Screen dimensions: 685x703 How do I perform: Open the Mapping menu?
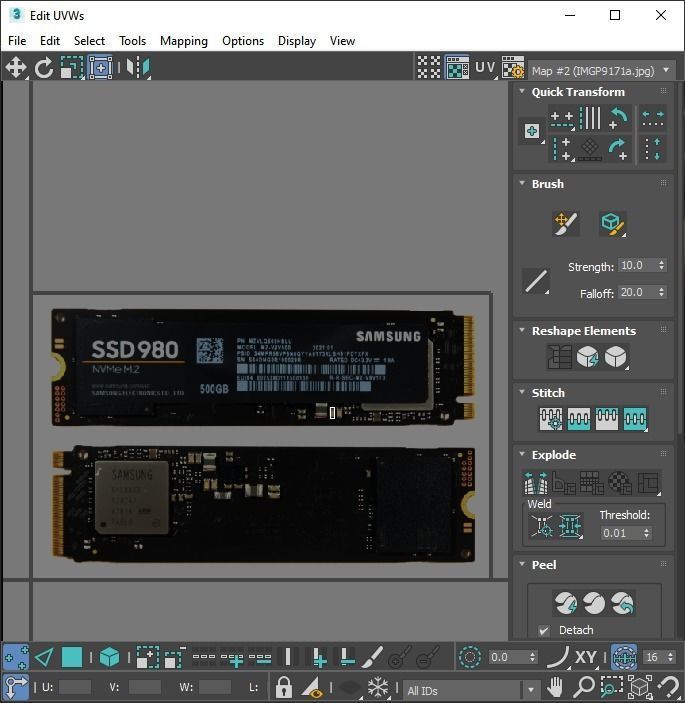pos(184,41)
